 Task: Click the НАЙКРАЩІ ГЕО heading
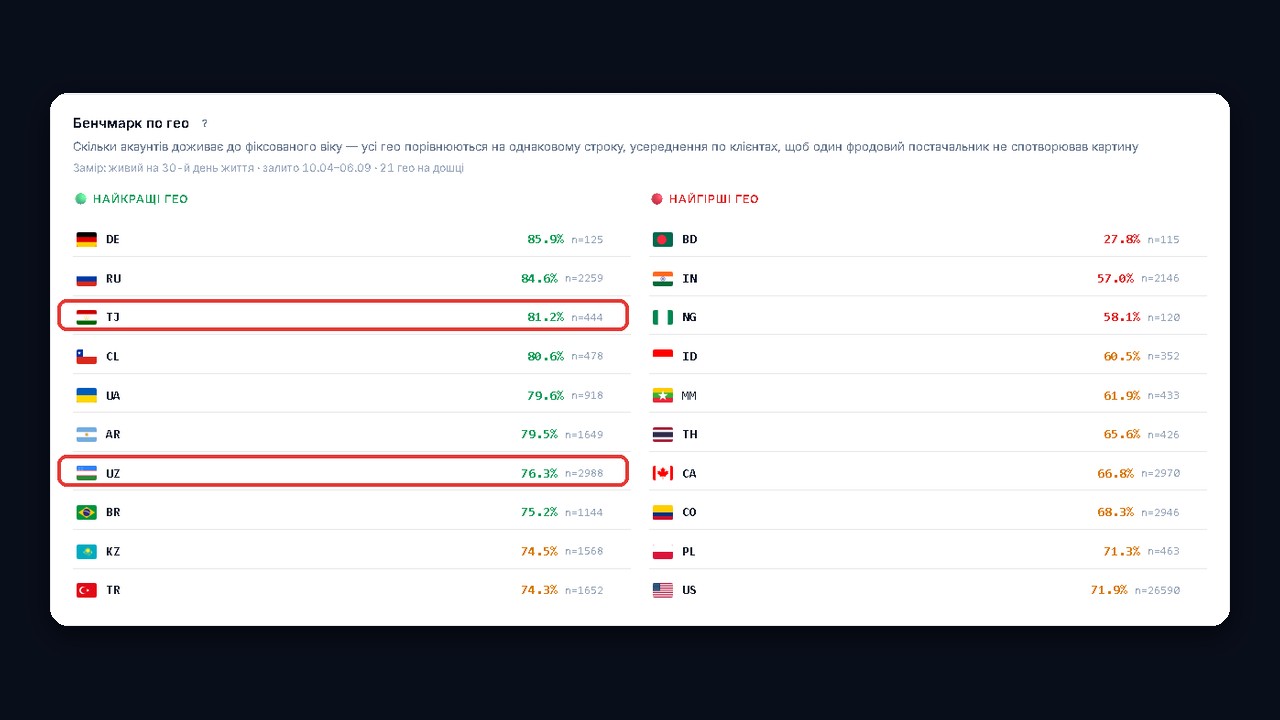click(x=140, y=199)
